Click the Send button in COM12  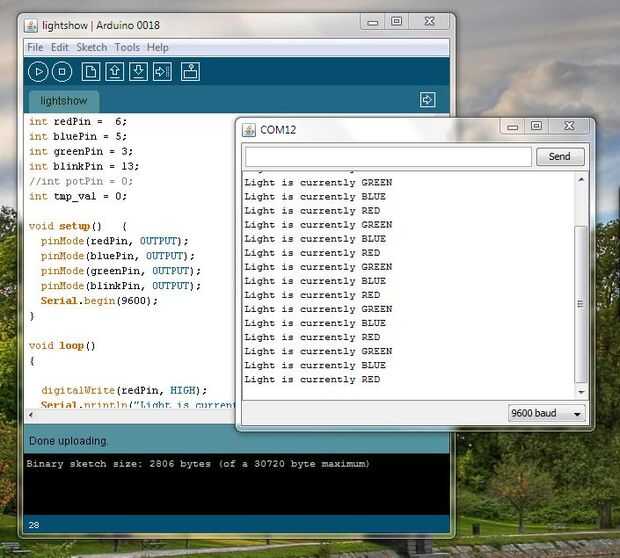tap(560, 157)
